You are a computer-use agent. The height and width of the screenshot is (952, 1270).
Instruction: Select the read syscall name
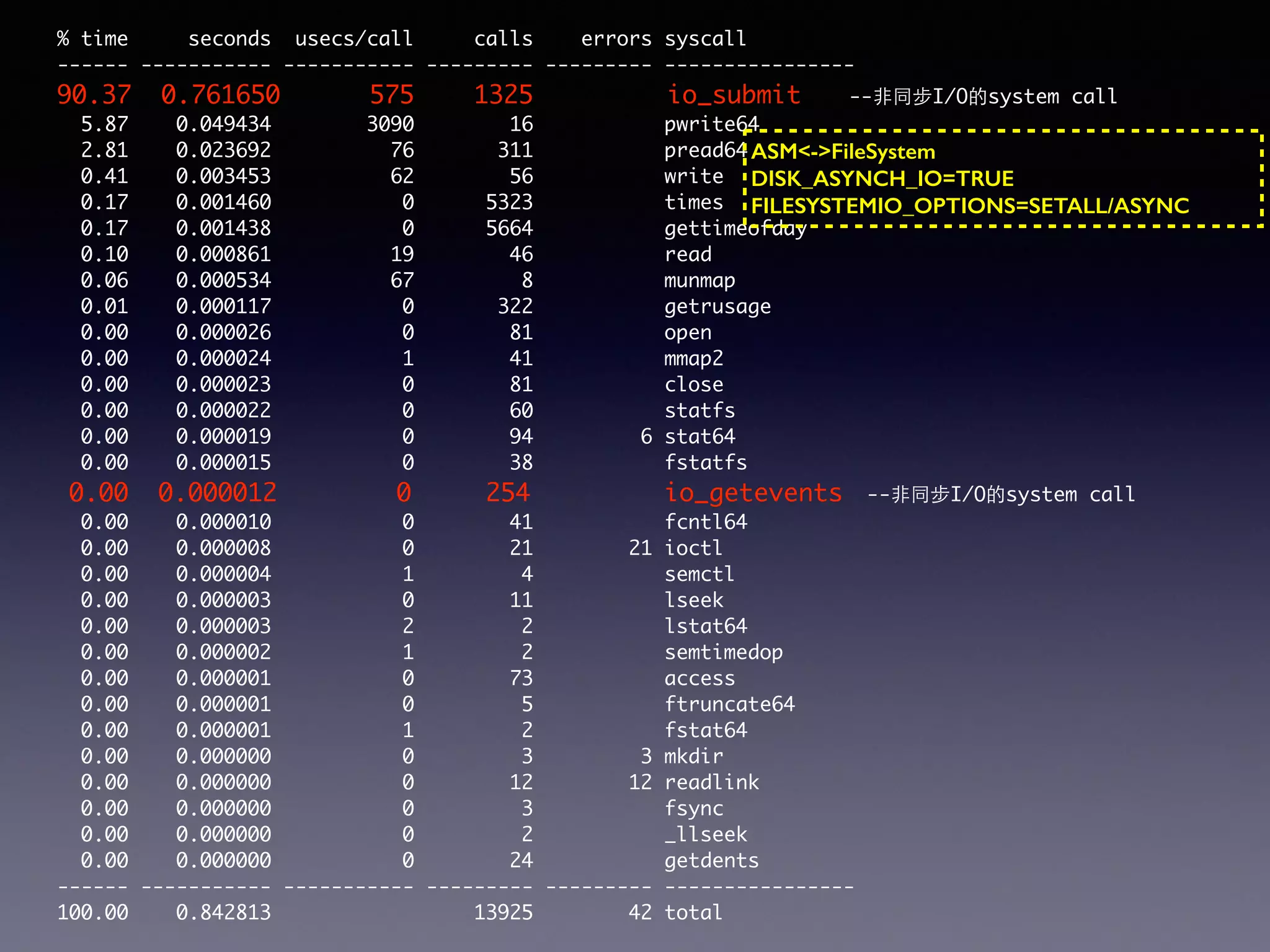tap(688, 254)
